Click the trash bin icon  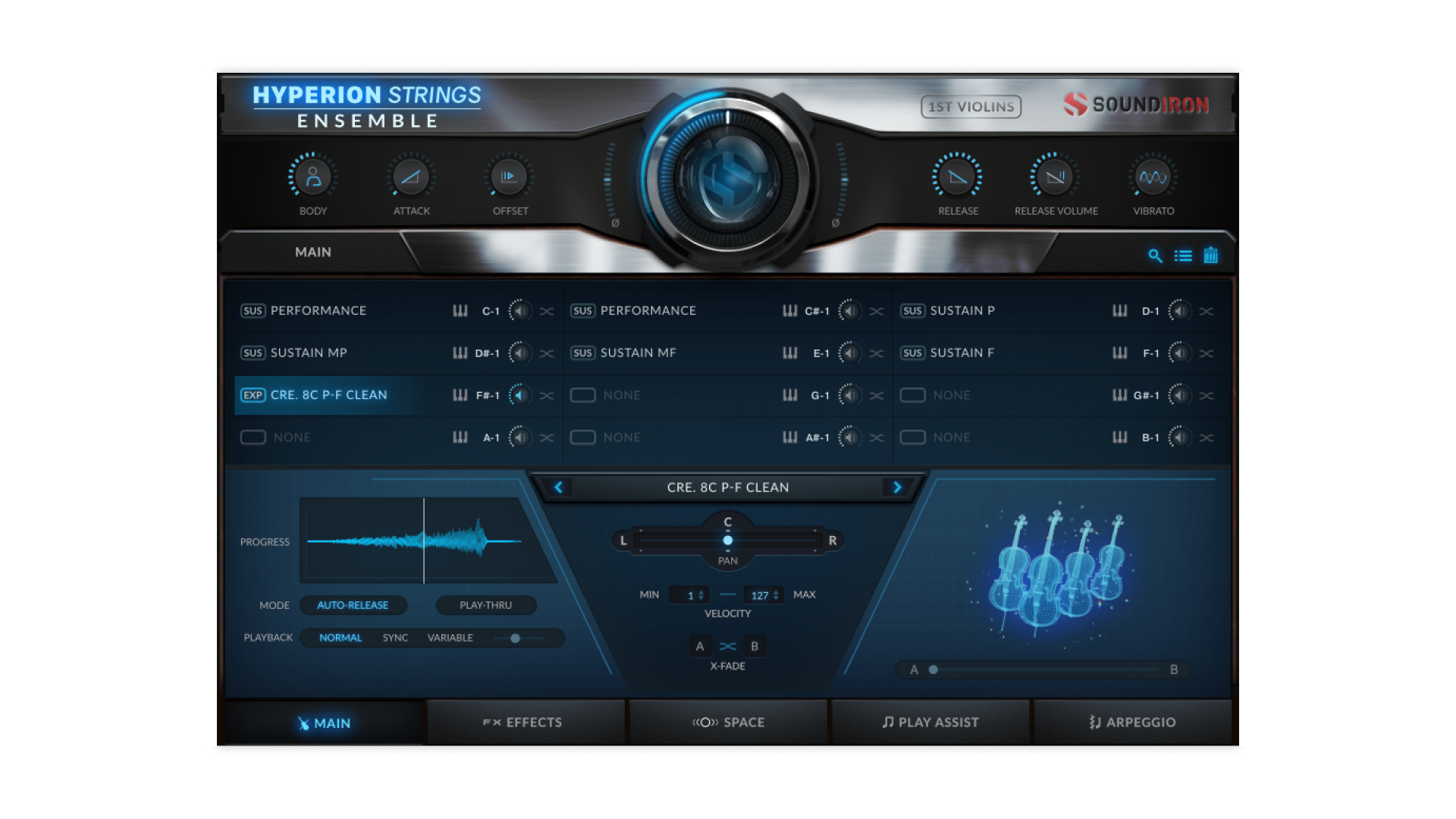point(1211,256)
